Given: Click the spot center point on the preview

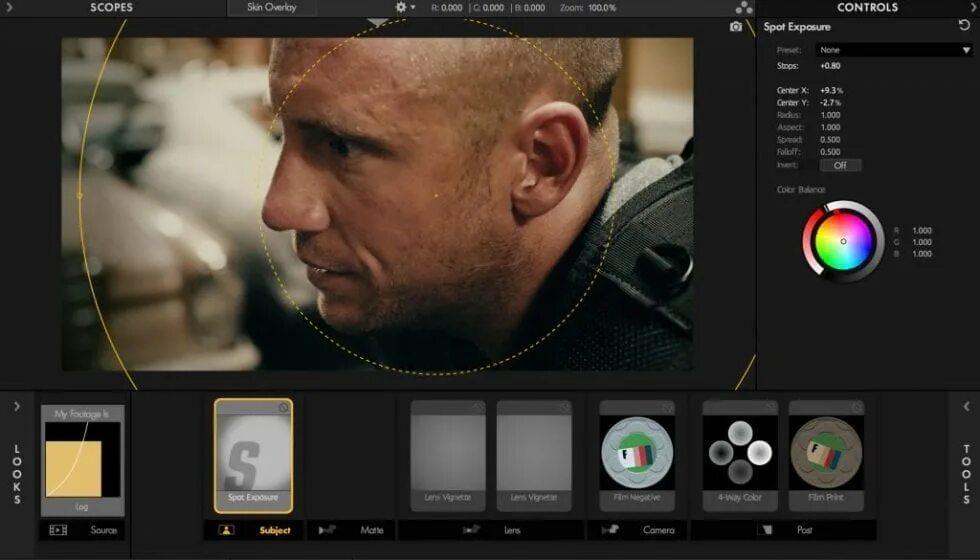Looking at the screenshot, I should click(436, 196).
